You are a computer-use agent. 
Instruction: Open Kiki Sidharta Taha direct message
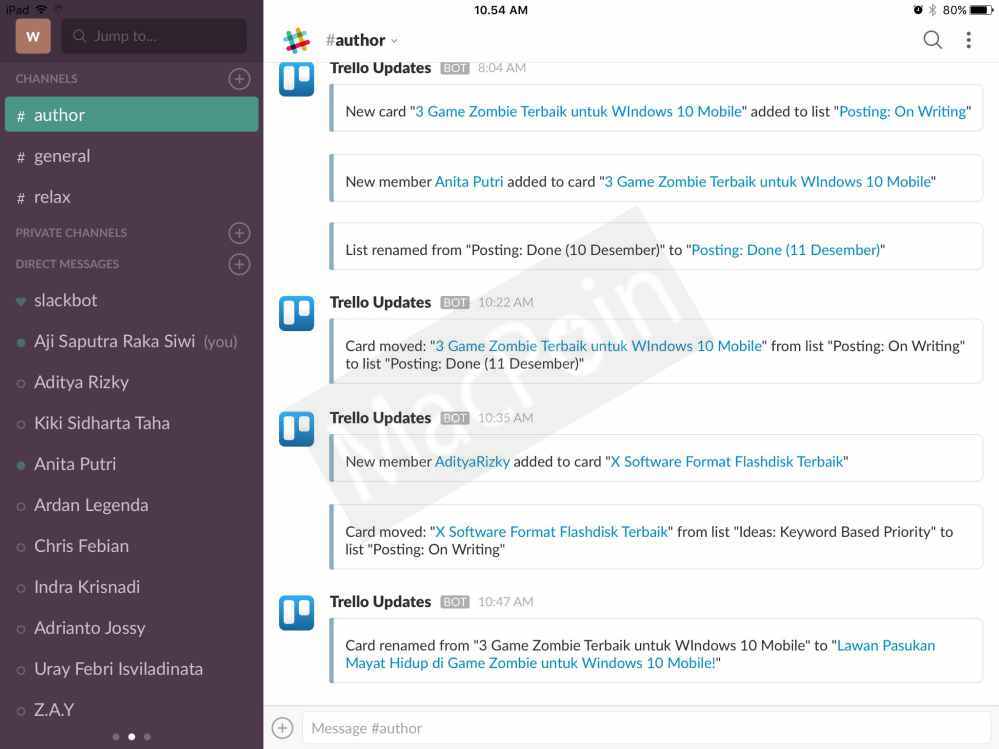coord(131,423)
